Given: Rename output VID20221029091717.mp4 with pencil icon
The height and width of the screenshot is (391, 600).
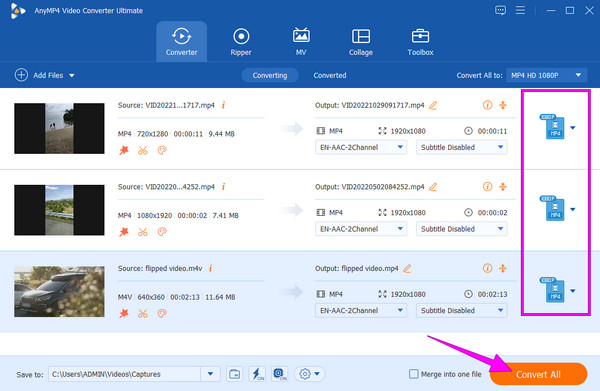Looking at the screenshot, I should pyautogui.click(x=433, y=105).
